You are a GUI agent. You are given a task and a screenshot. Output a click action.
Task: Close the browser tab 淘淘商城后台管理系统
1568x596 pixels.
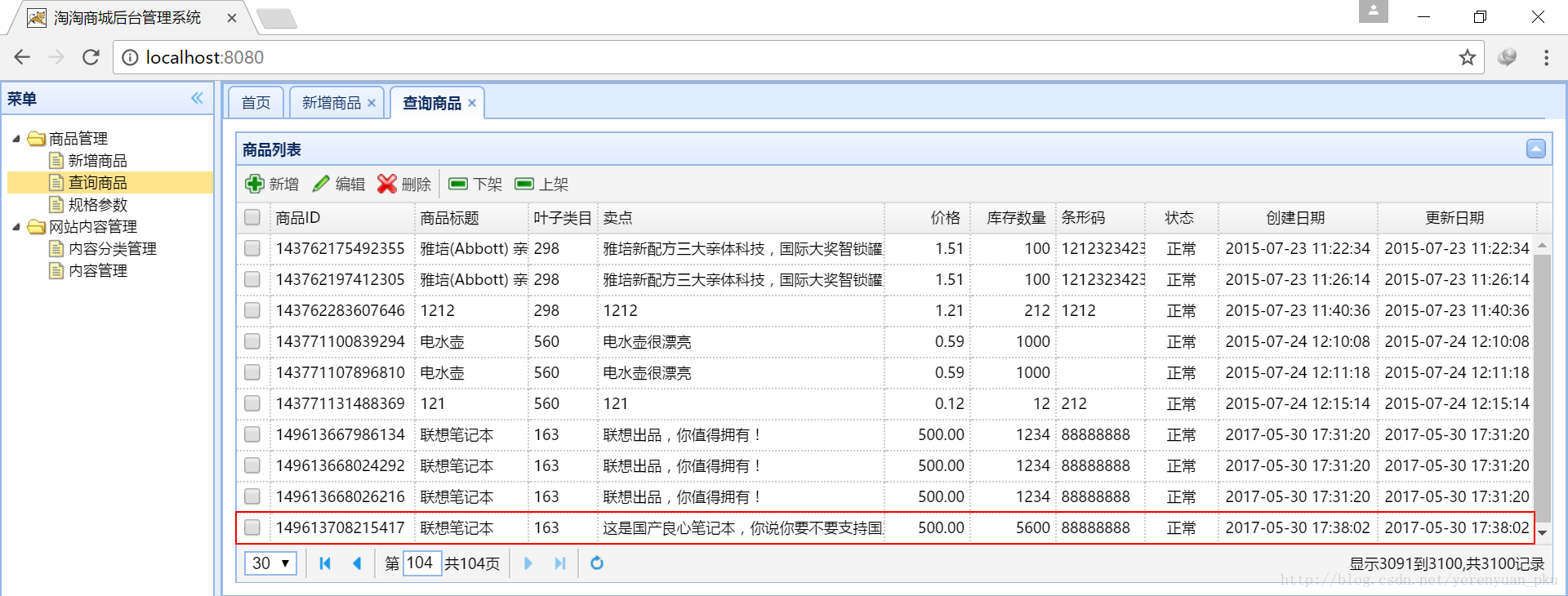point(232,18)
